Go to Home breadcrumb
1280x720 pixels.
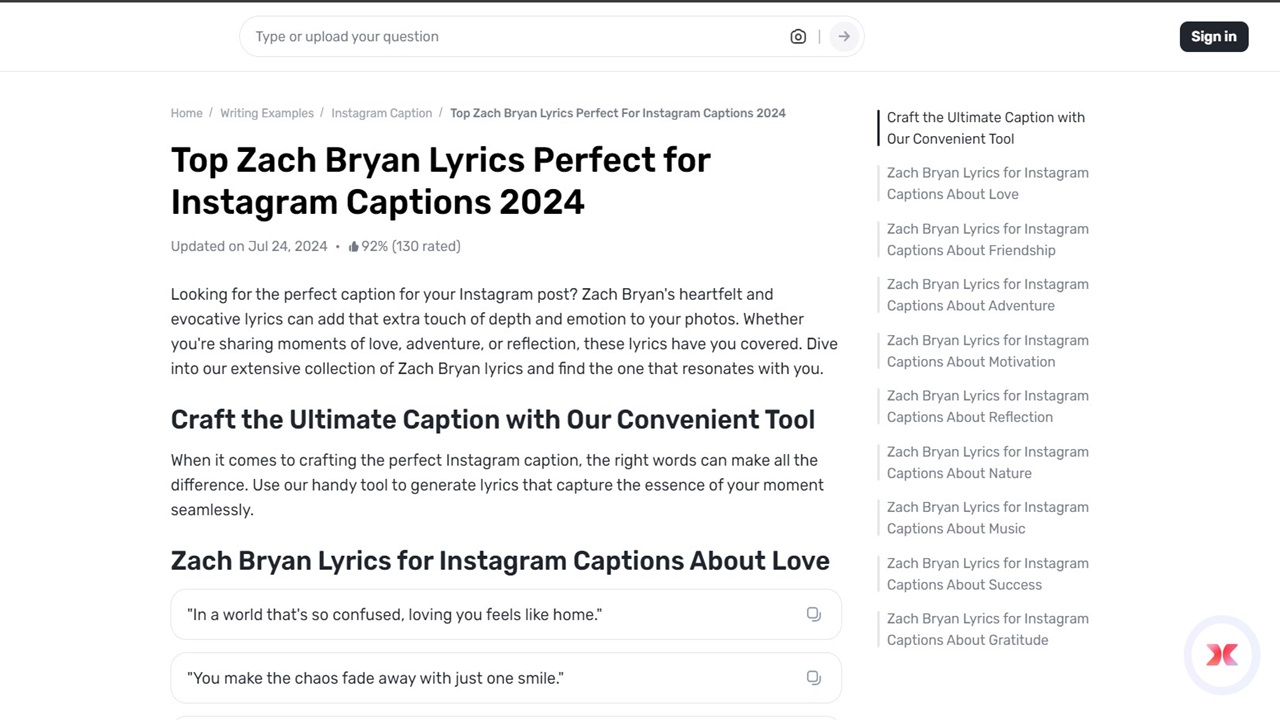[x=186, y=113]
